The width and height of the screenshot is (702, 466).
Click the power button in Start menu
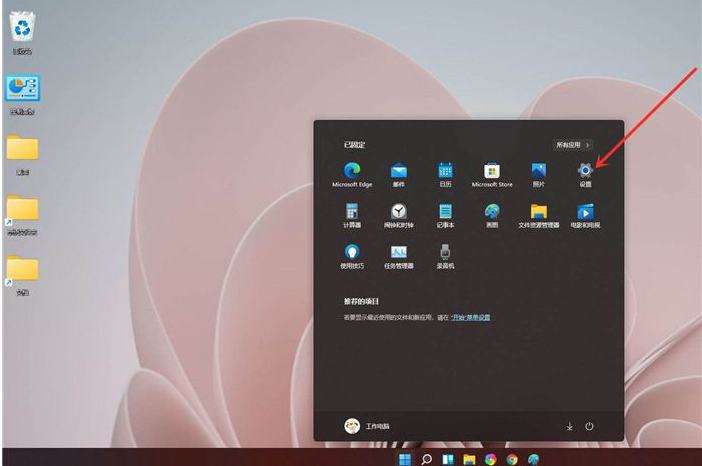click(590, 426)
